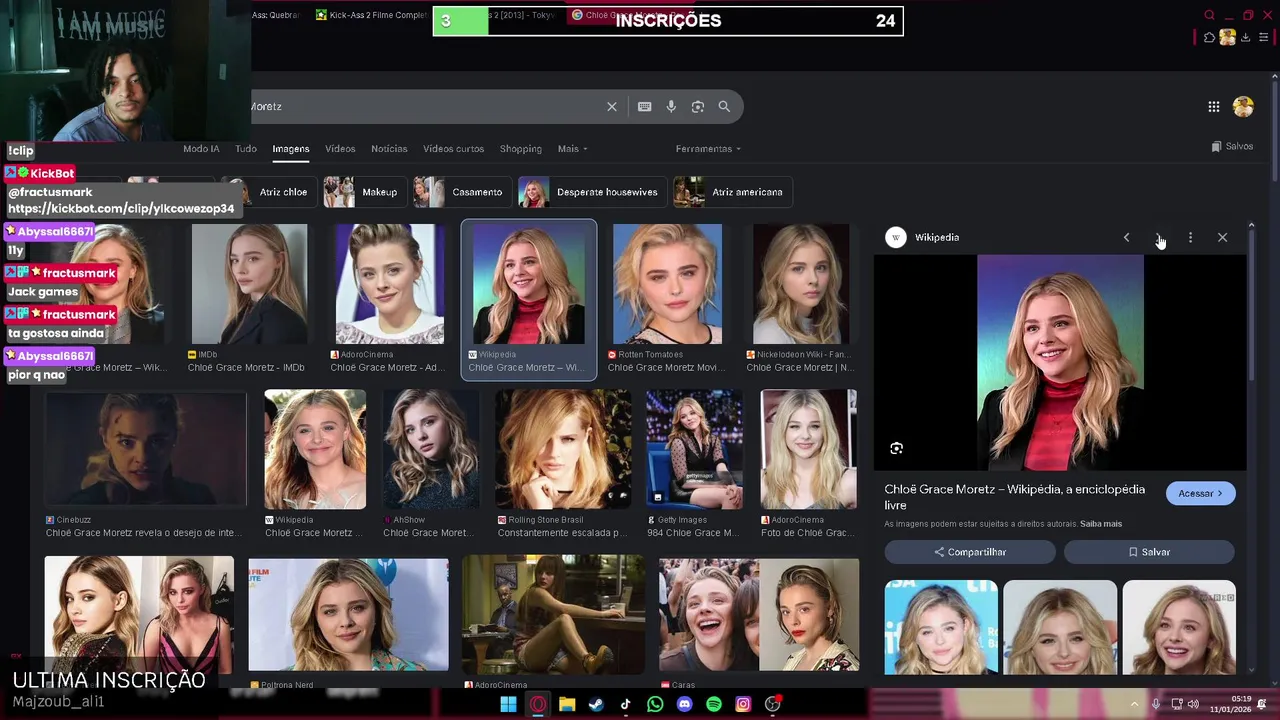
Task: Open the Opera extensions cube icon
Action: point(1209,37)
